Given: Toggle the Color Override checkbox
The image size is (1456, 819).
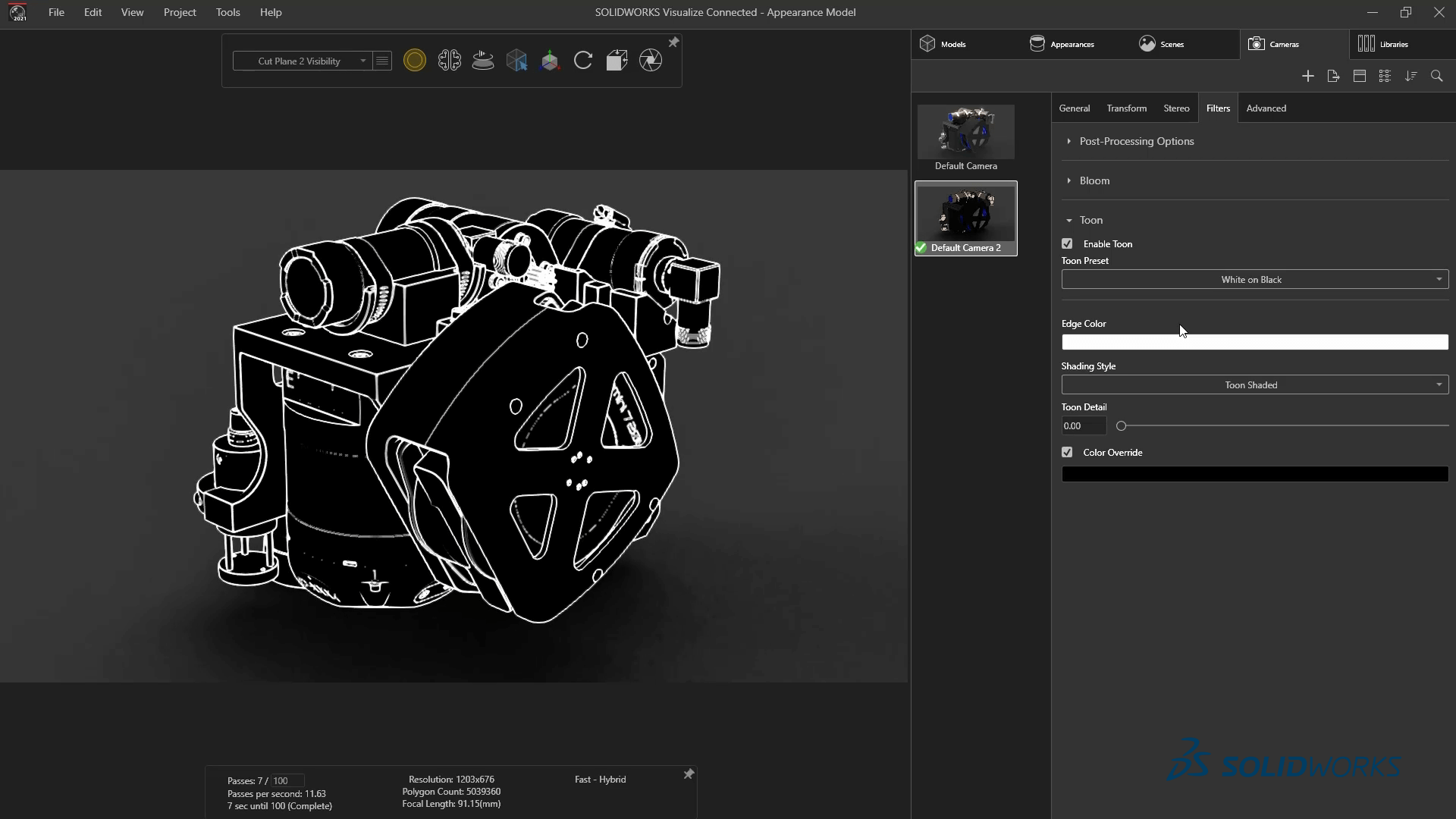Looking at the screenshot, I should [1068, 452].
